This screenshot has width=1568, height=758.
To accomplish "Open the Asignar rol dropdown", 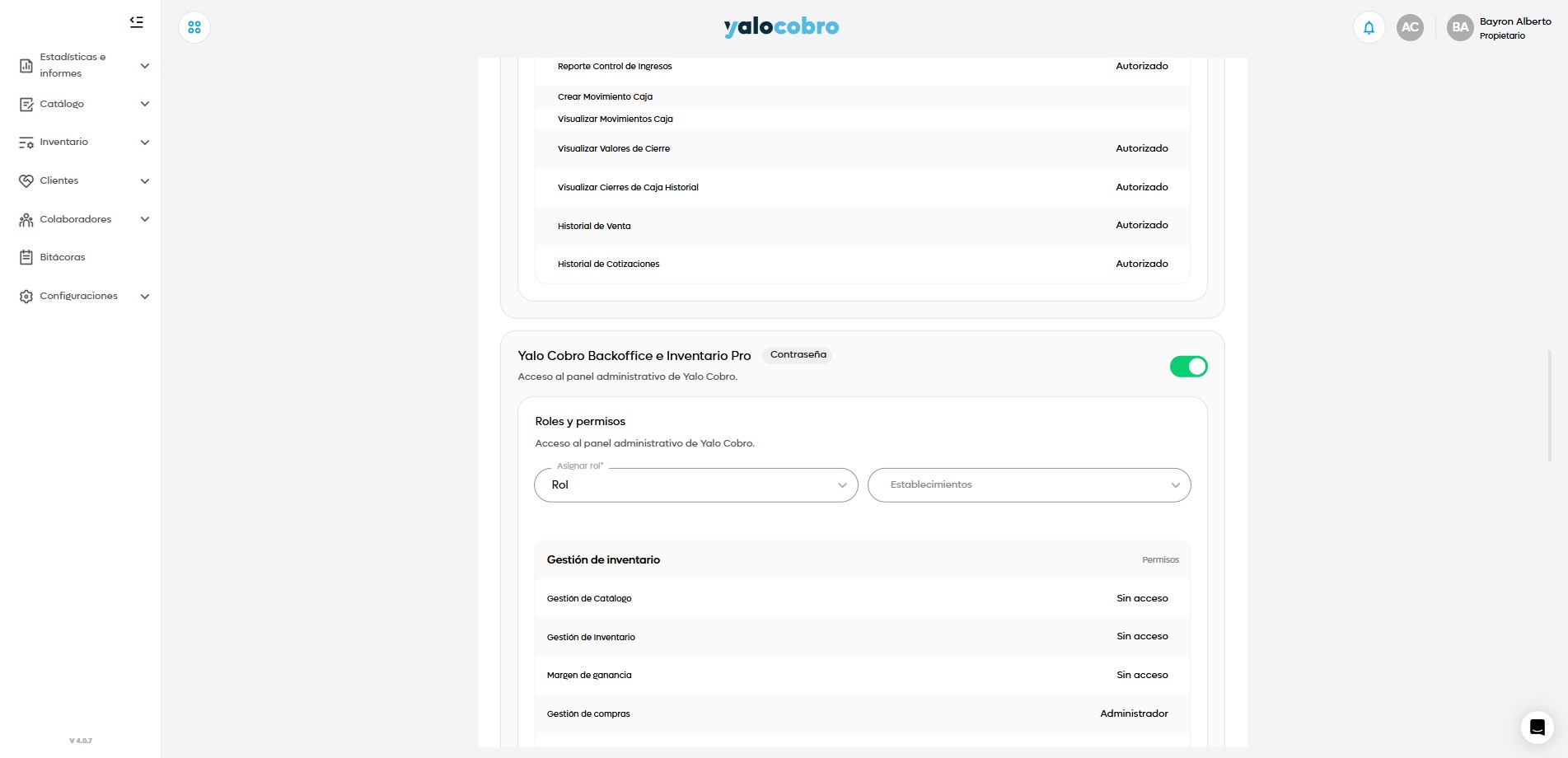I will point(696,484).
